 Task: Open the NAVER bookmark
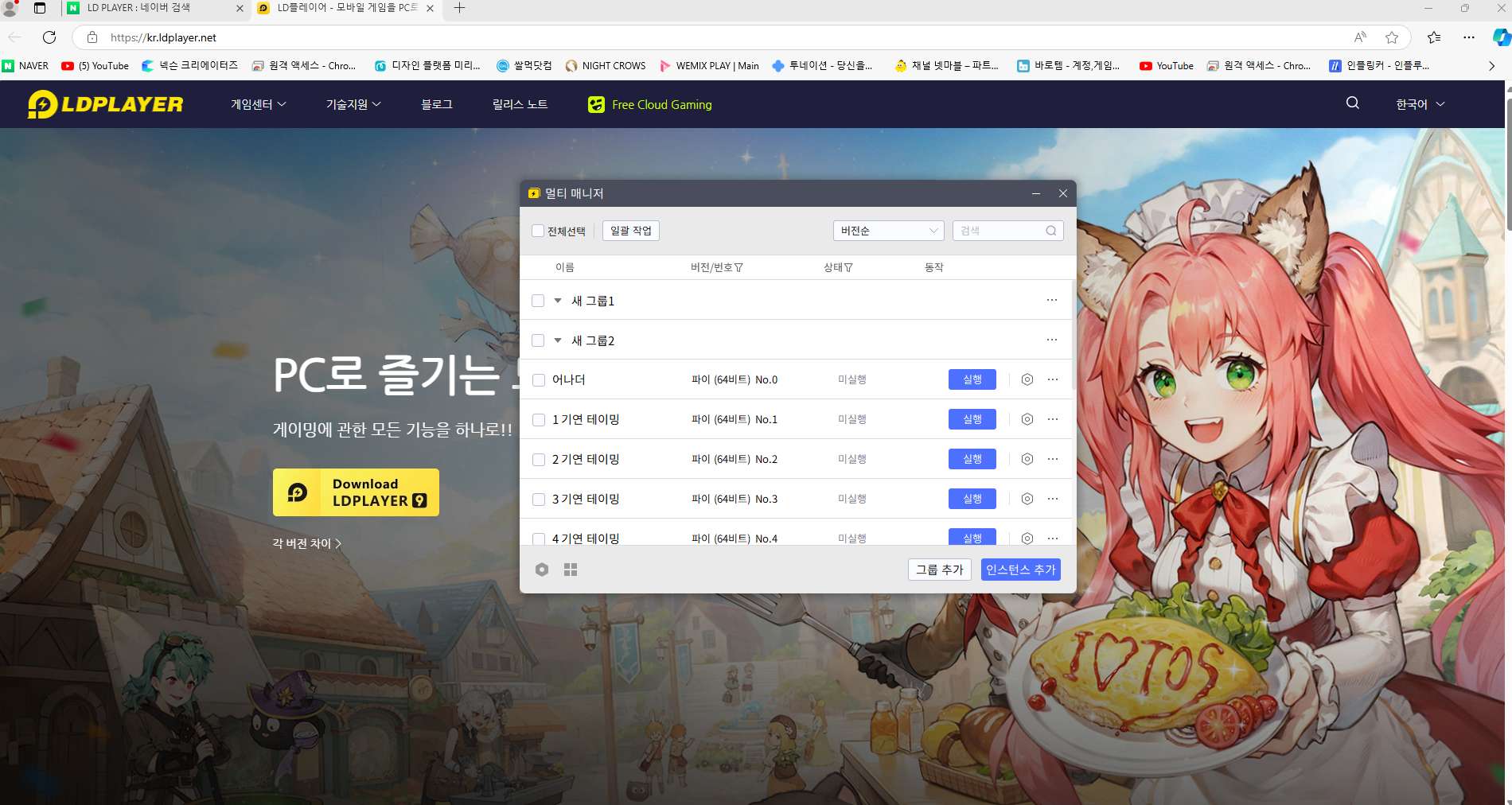click(25, 66)
